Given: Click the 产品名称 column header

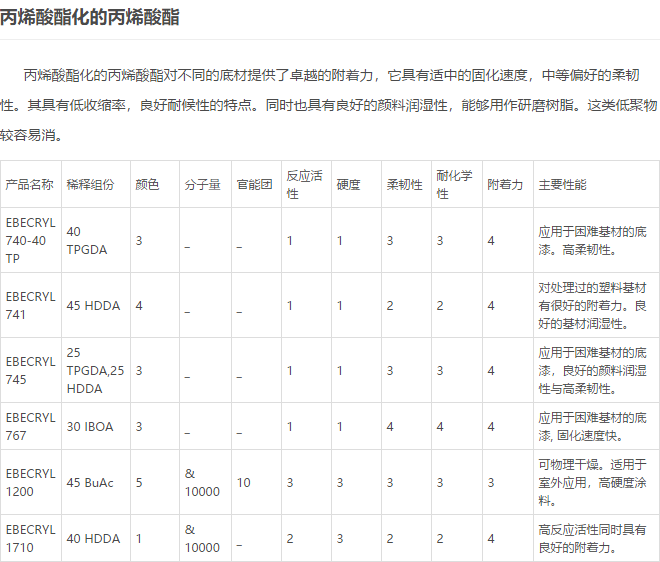Looking at the screenshot, I should pyautogui.click(x=30, y=185).
